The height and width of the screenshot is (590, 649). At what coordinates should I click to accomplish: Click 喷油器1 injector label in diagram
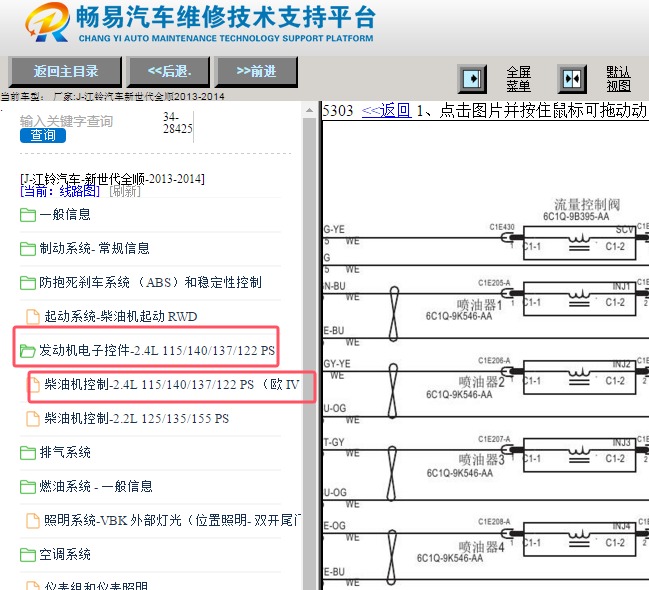click(x=479, y=305)
